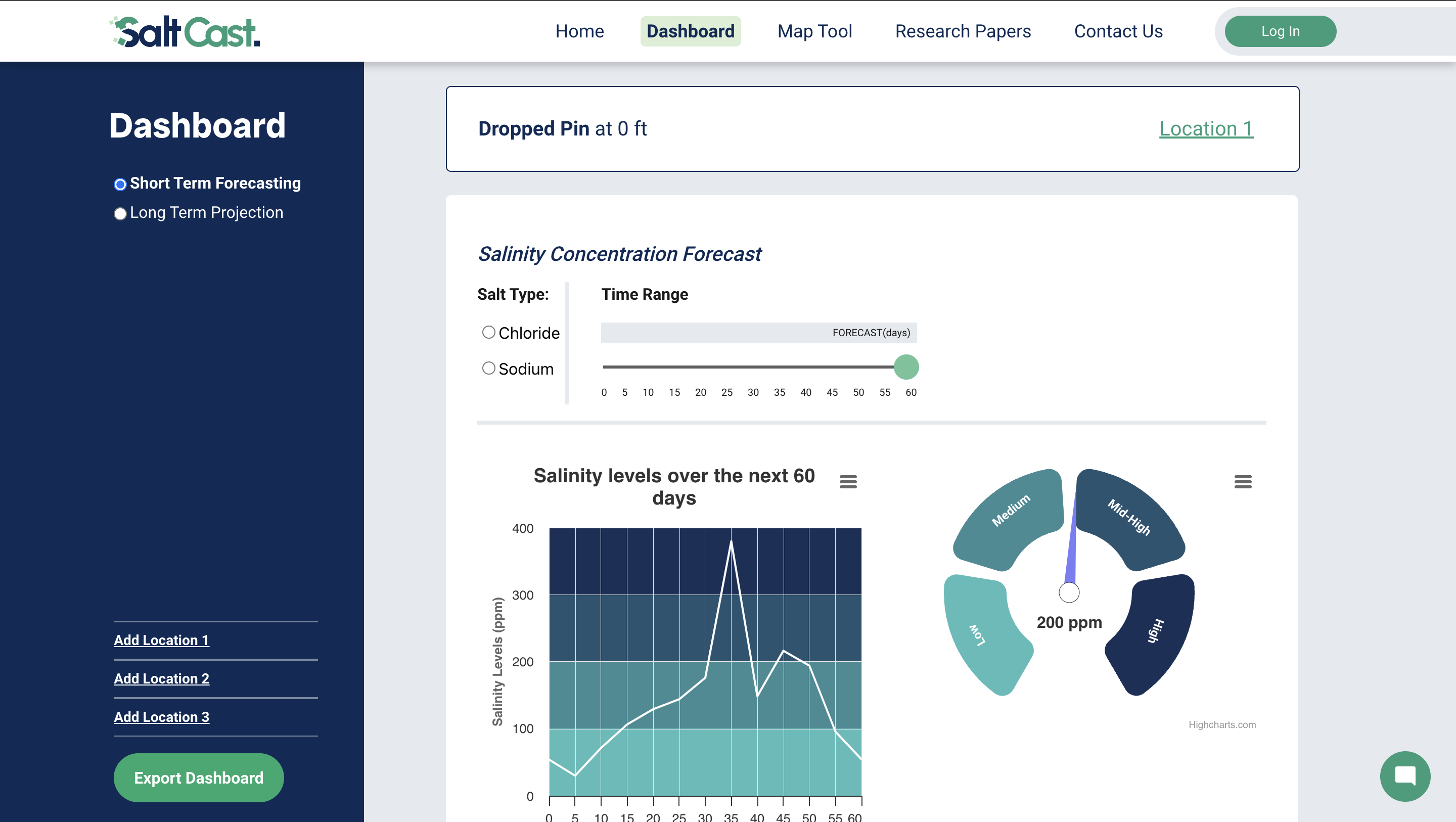Click the forecast days slider handle
The image size is (1456, 822).
click(906, 367)
